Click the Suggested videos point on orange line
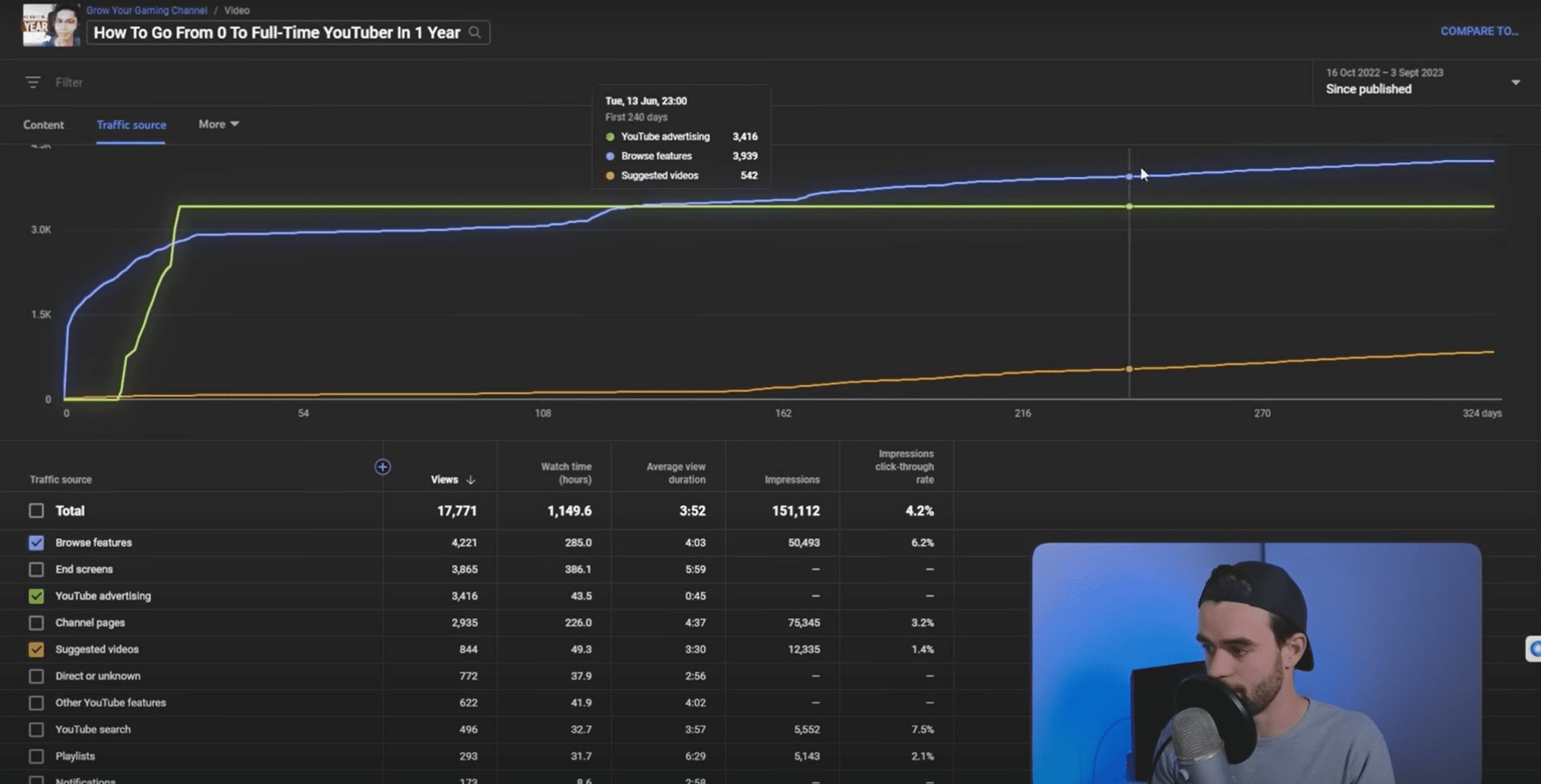 pyautogui.click(x=1129, y=369)
